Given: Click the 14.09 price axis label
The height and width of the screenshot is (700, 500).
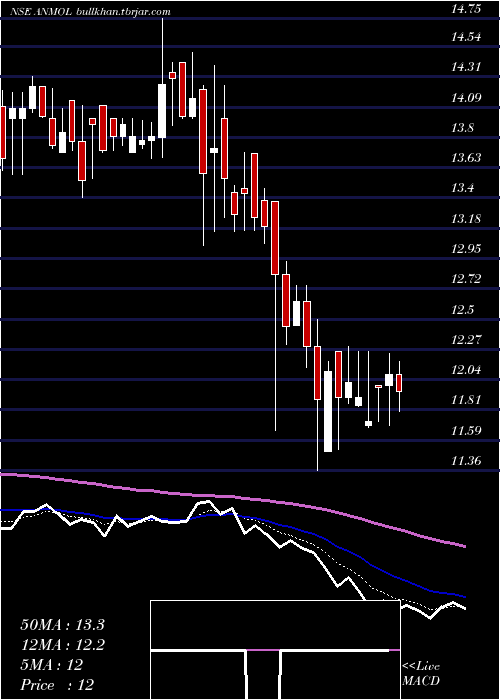Looking at the screenshot, I should tap(466, 97).
